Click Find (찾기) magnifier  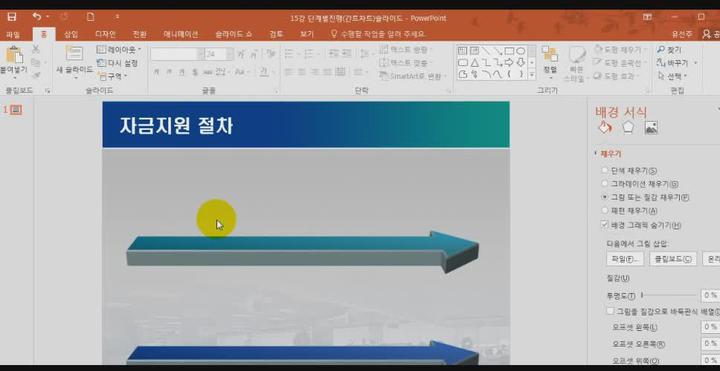(x=669, y=50)
